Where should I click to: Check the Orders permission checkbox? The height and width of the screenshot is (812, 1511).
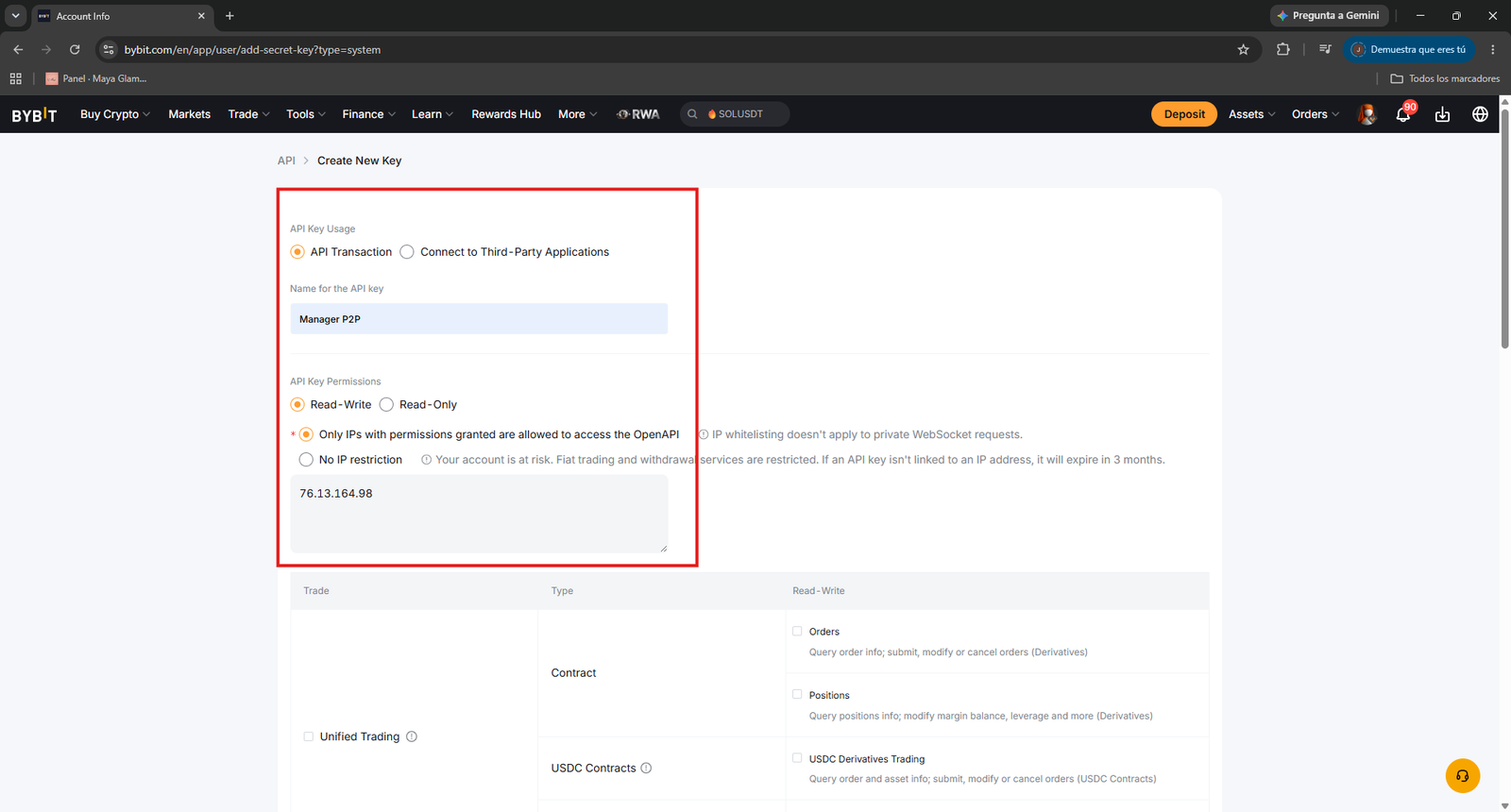(x=797, y=631)
